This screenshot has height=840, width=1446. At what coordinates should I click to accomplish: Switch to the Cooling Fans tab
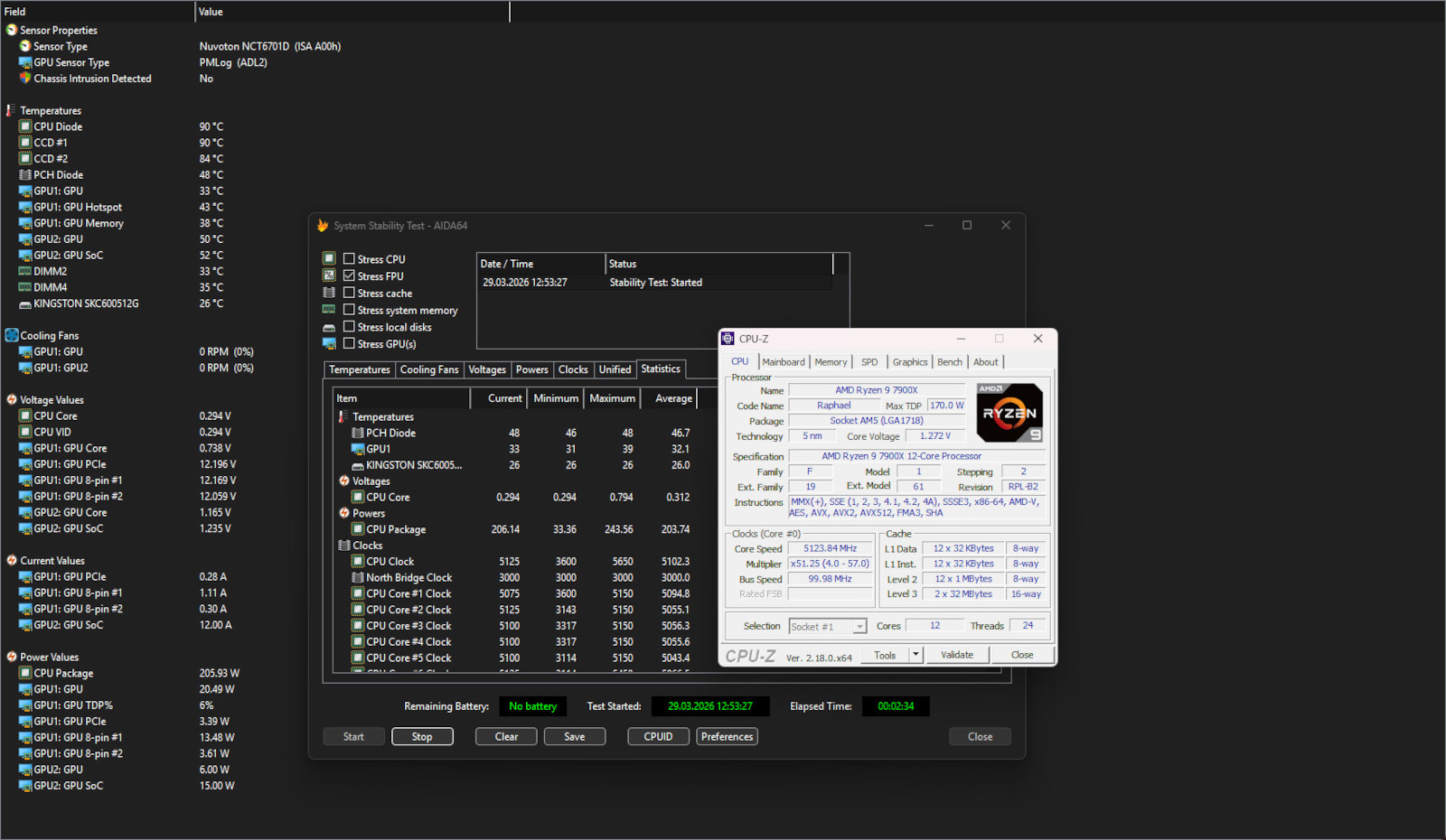(x=429, y=369)
